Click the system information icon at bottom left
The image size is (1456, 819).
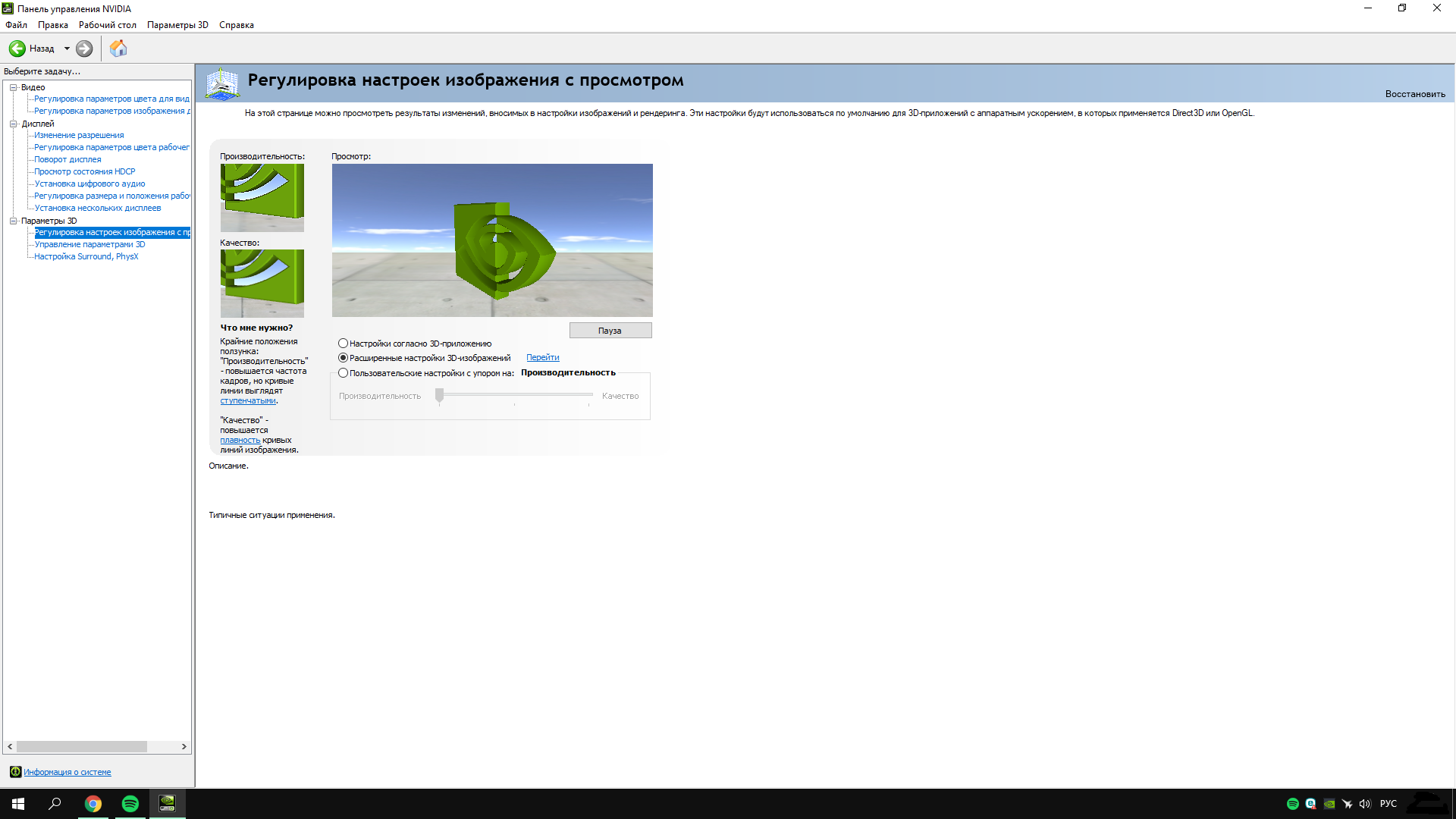click(x=15, y=772)
